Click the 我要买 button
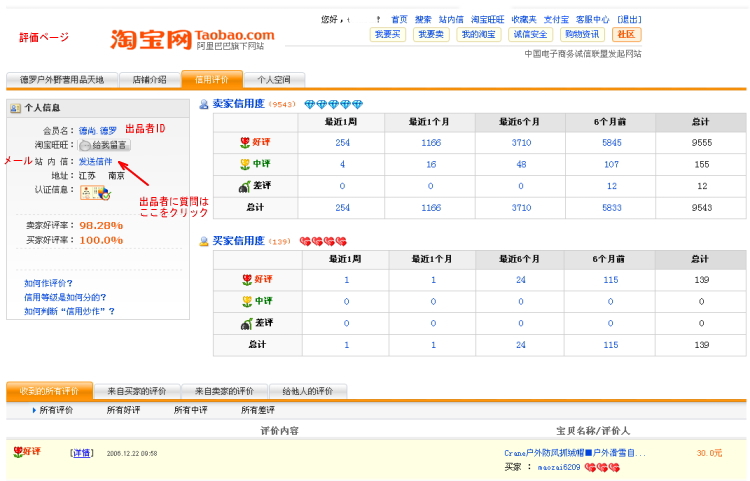 387,34
